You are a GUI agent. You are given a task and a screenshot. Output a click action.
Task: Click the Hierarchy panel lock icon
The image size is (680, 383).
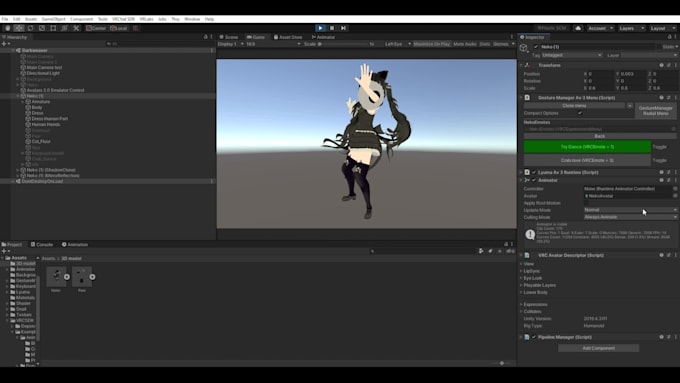pos(206,37)
